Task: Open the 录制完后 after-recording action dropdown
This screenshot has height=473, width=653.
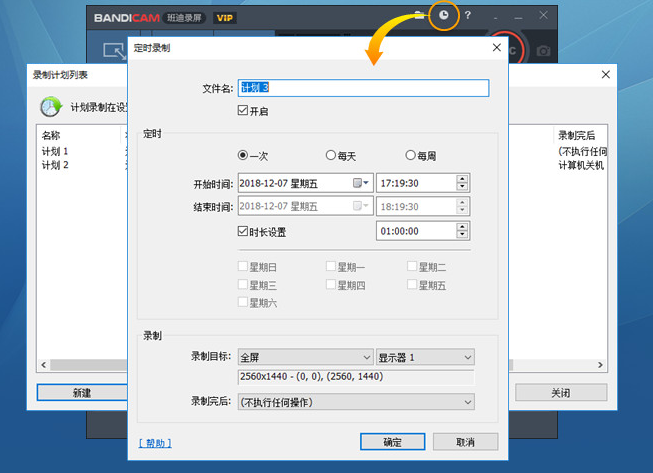Action: click(x=356, y=402)
